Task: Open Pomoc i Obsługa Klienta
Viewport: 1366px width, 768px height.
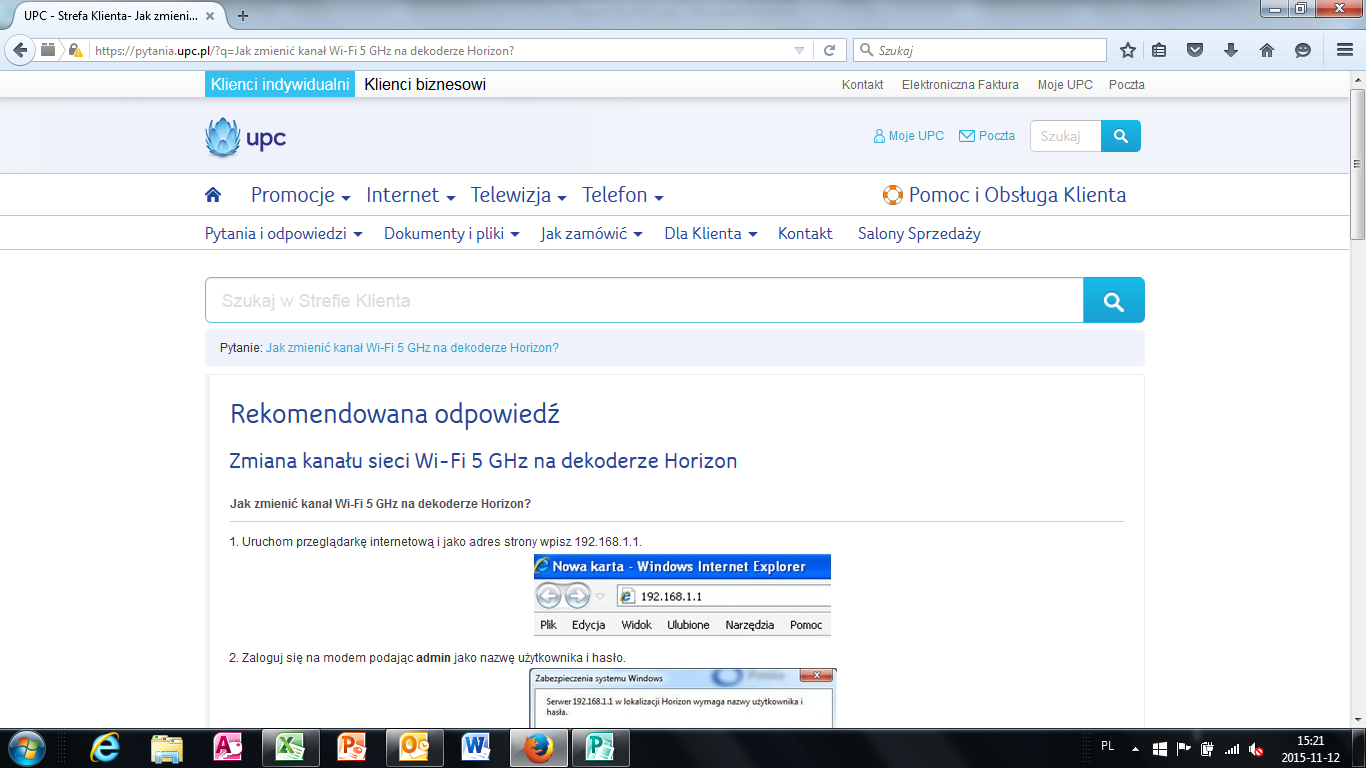Action: pyautogui.click(x=1004, y=195)
